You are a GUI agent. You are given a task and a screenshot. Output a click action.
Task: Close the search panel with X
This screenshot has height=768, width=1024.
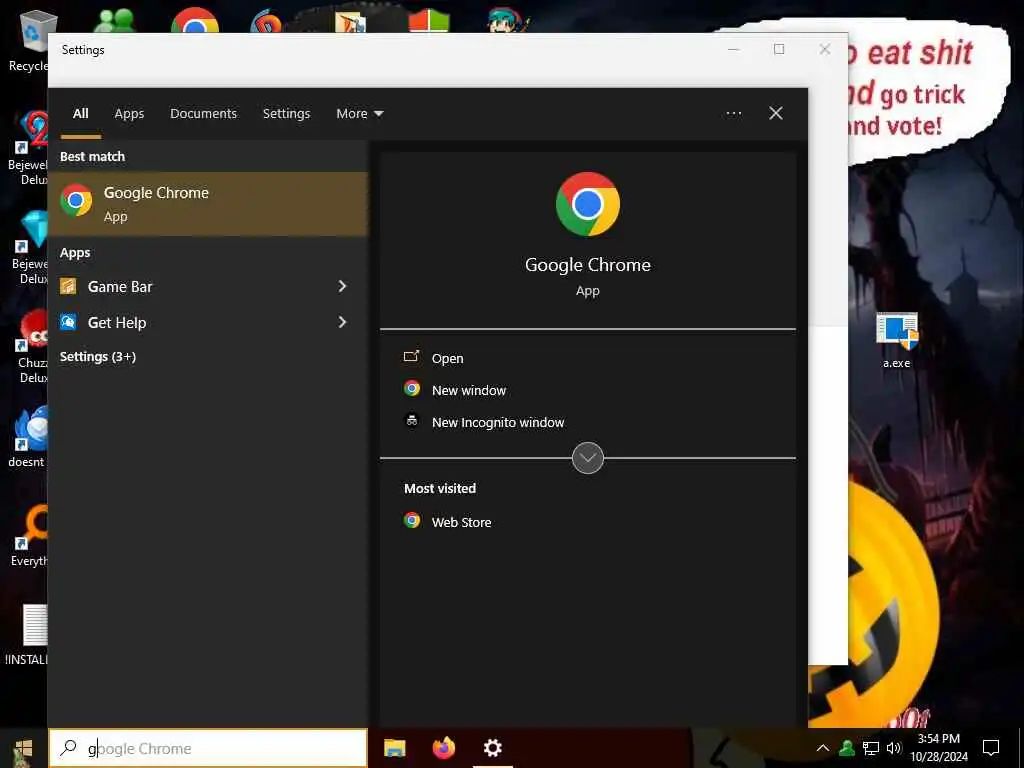pyautogui.click(x=776, y=114)
